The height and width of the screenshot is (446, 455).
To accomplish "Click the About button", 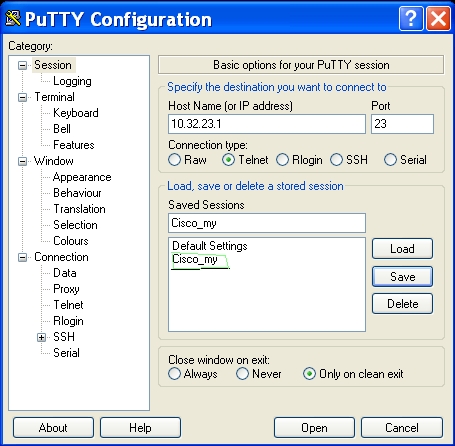I will [53, 428].
